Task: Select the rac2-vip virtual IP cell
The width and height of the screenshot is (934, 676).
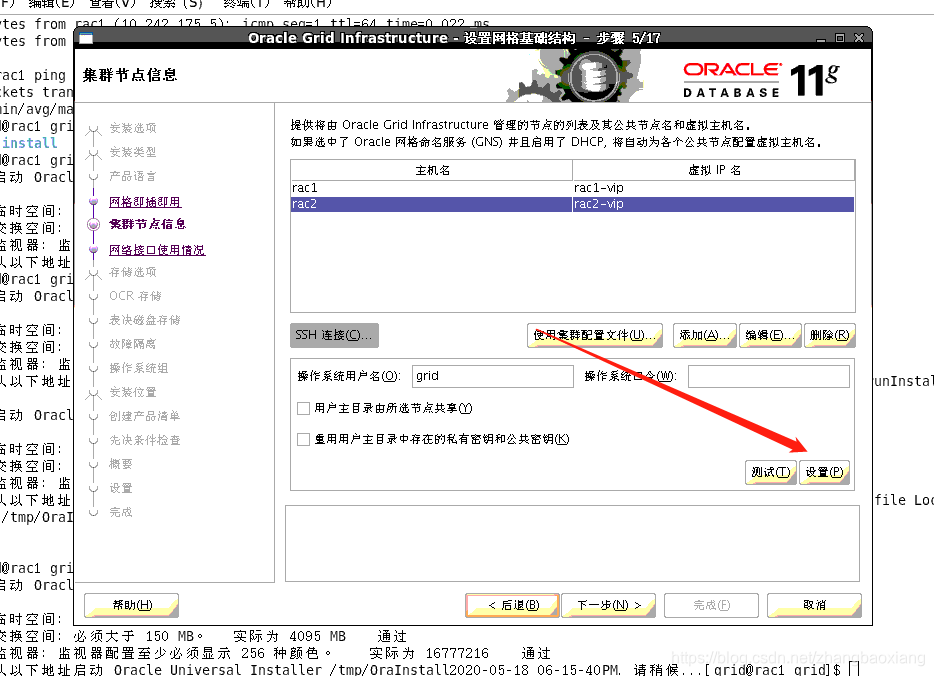Action: pyautogui.click(x=714, y=204)
